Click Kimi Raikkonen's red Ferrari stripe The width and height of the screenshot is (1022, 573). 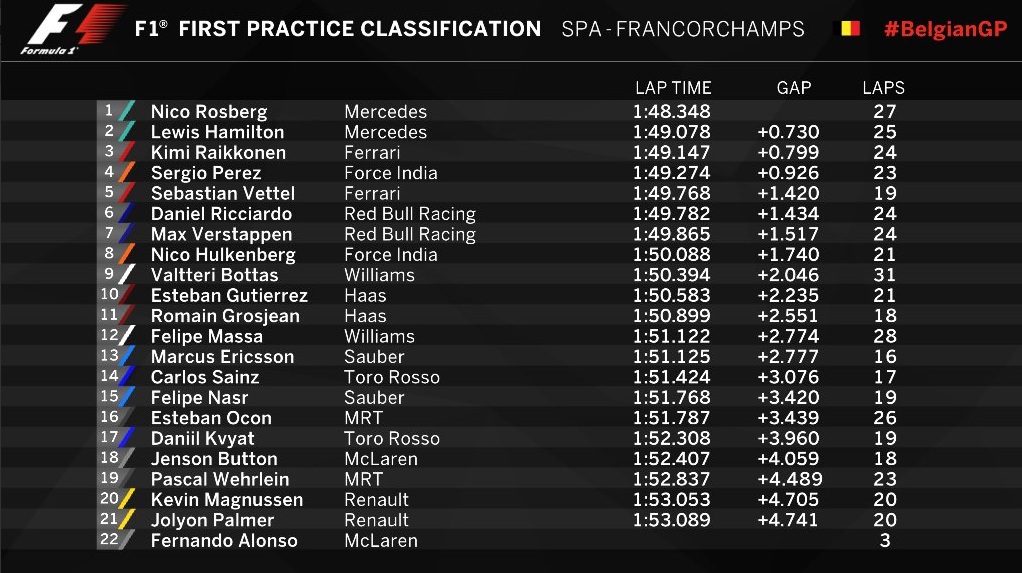(x=127, y=152)
